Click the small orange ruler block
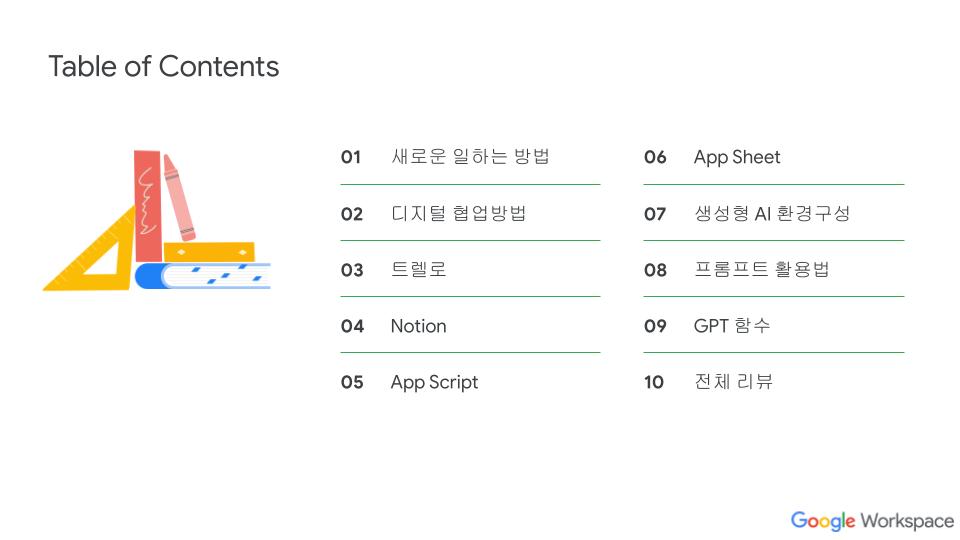 [209, 252]
